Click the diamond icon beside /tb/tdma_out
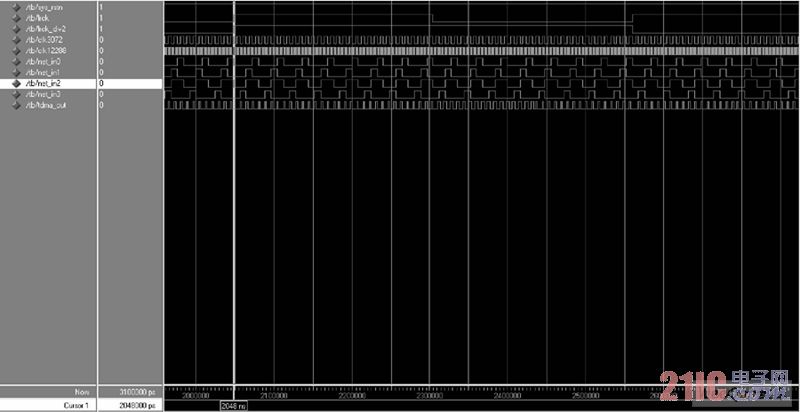800x412 pixels. click(17, 105)
